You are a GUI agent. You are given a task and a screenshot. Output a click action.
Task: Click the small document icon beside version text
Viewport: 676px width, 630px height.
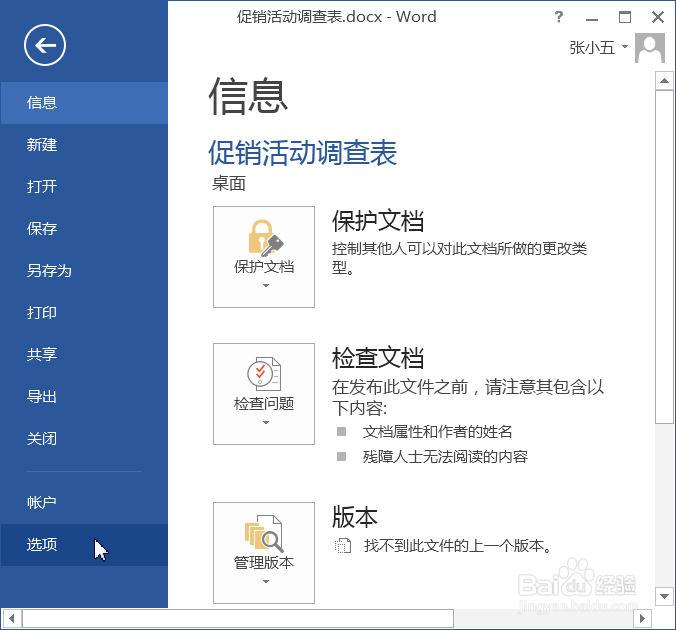343,546
